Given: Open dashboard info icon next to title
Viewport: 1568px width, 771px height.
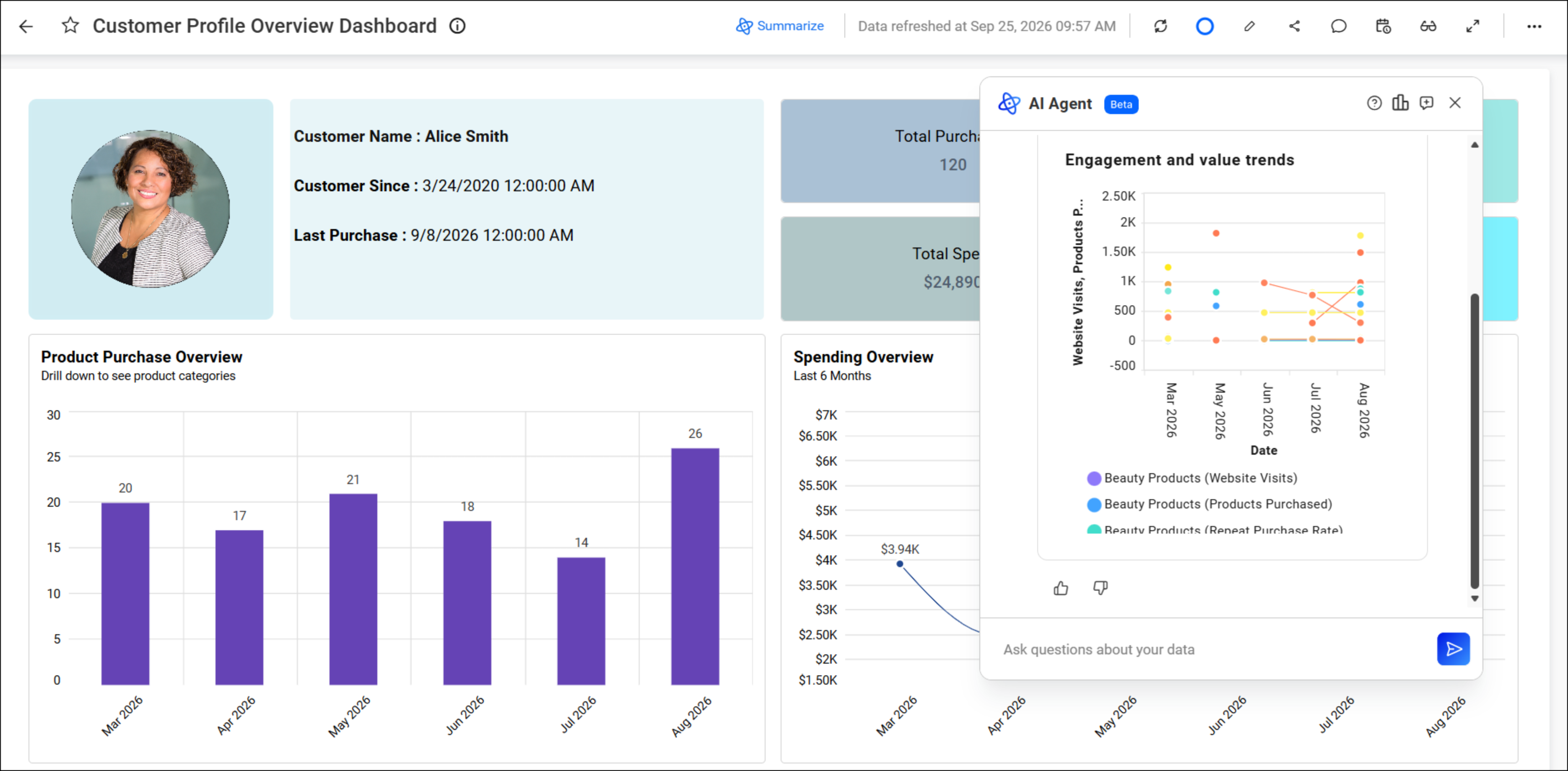Looking at the screenshot, I should click(457, 26).
